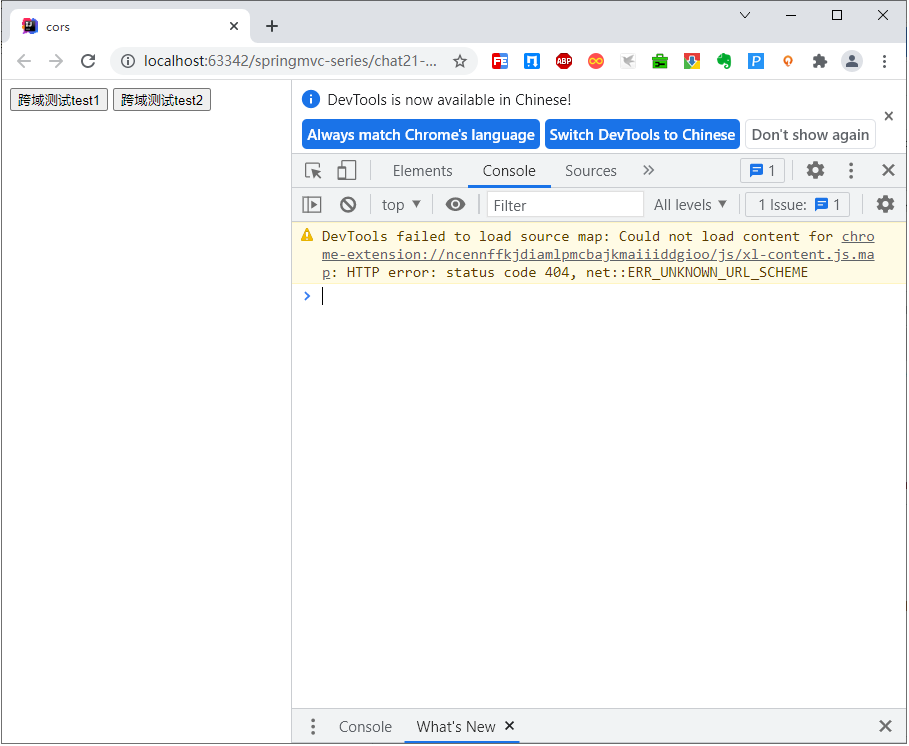Open DevTools settings gear in main toolbar
The height and width of the screenshot is (746, 909).
click(x=815, y=171)
